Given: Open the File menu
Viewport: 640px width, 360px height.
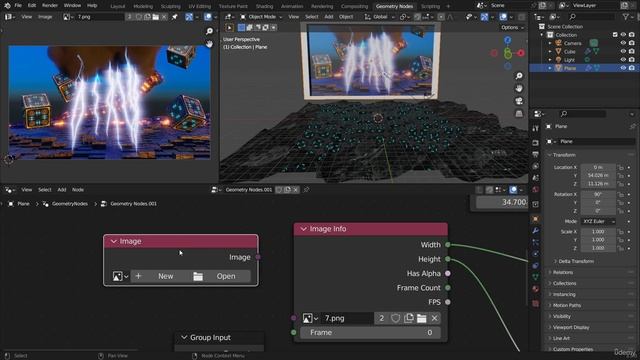Looking at the screenshot, I should (18, 6).
